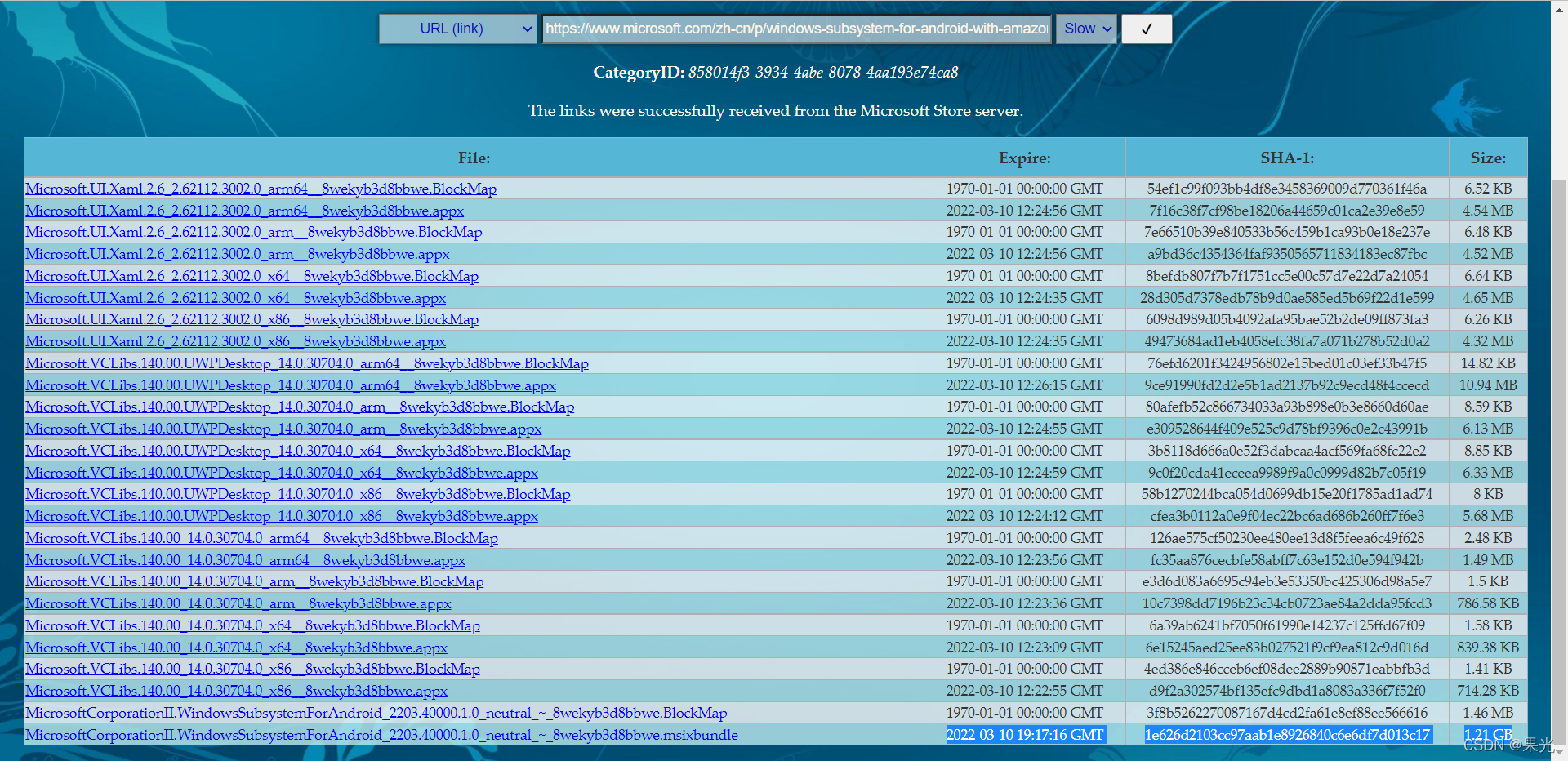Open Microsoft.UI.Xaml.2.6 x86 appx link
1568x761 pixels.
pos(235,341)
